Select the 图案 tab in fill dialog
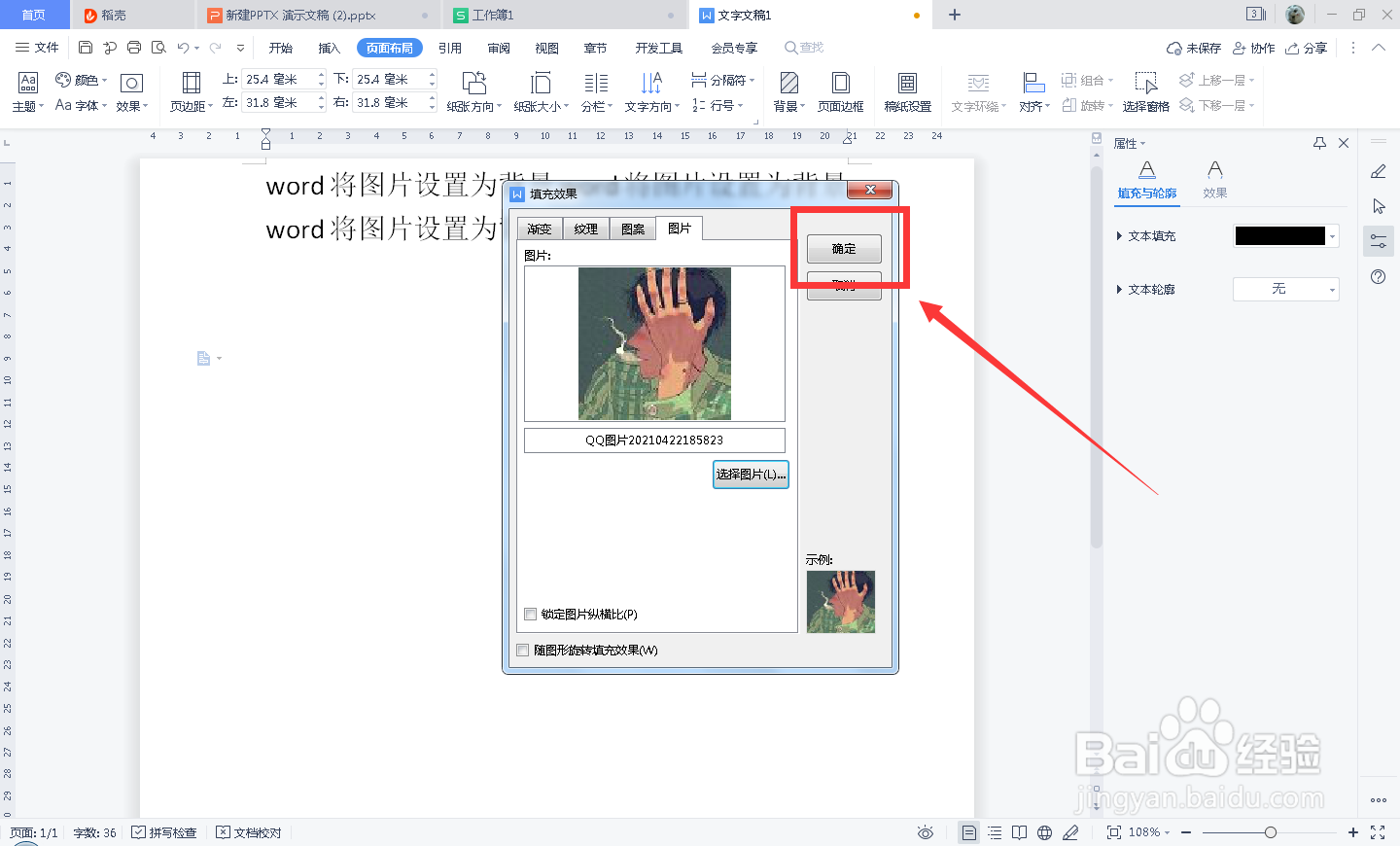 click(633, 229)
